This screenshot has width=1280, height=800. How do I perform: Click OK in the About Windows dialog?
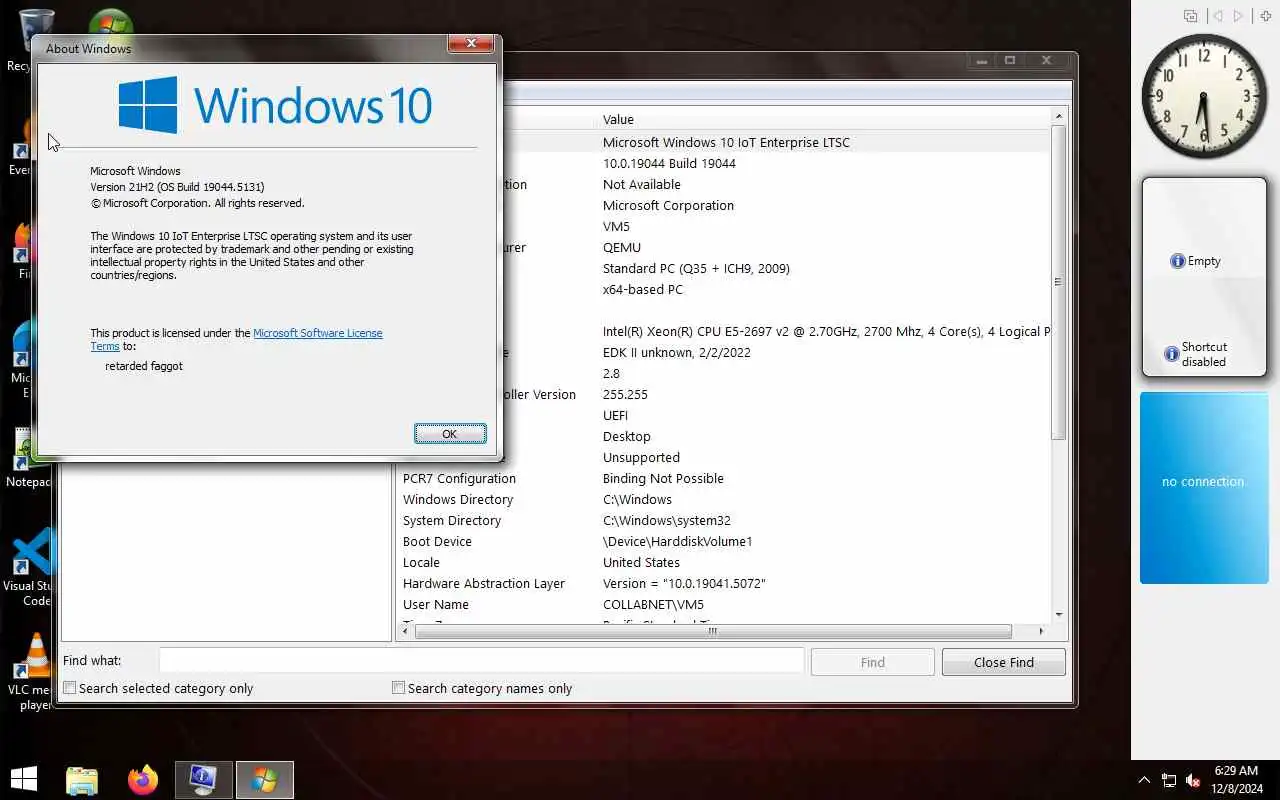(450, 433)
